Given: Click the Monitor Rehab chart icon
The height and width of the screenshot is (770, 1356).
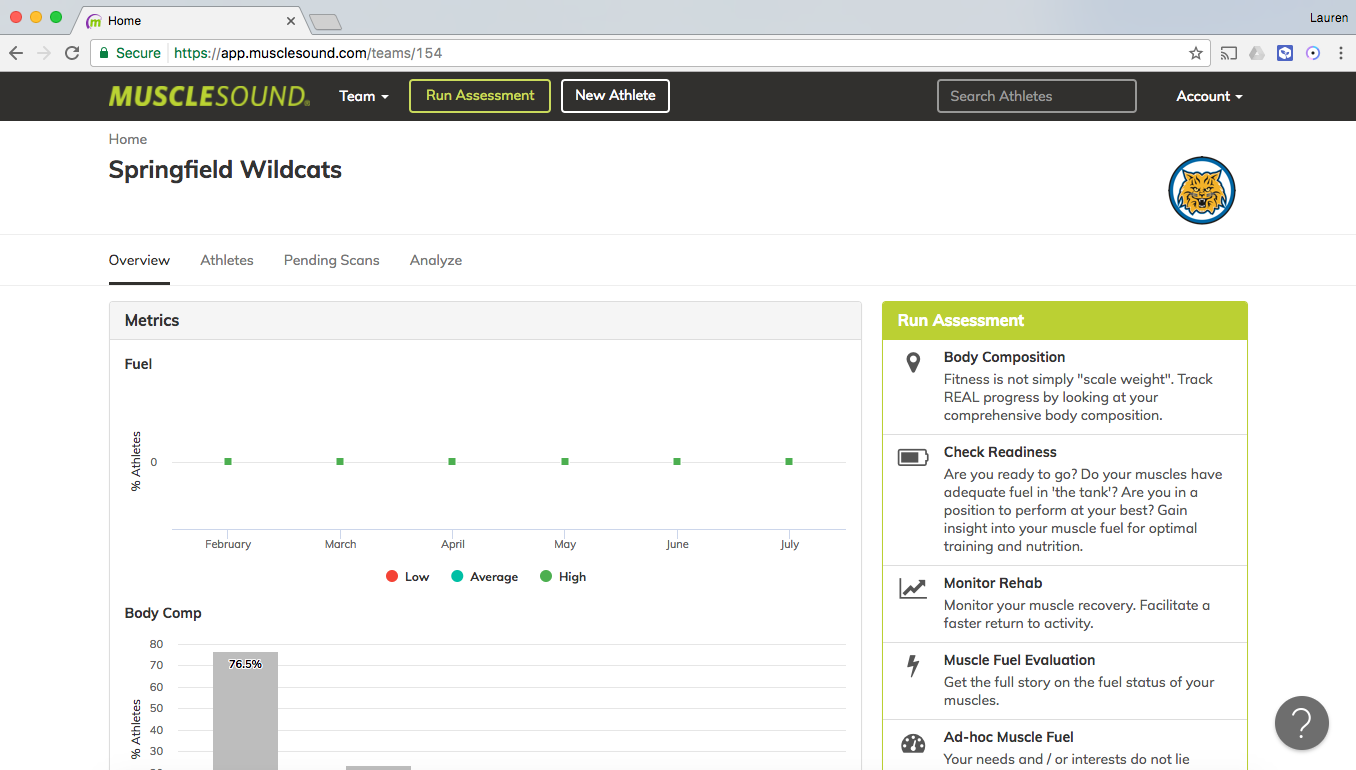Looking at the screenshot, I should [913, 588].
